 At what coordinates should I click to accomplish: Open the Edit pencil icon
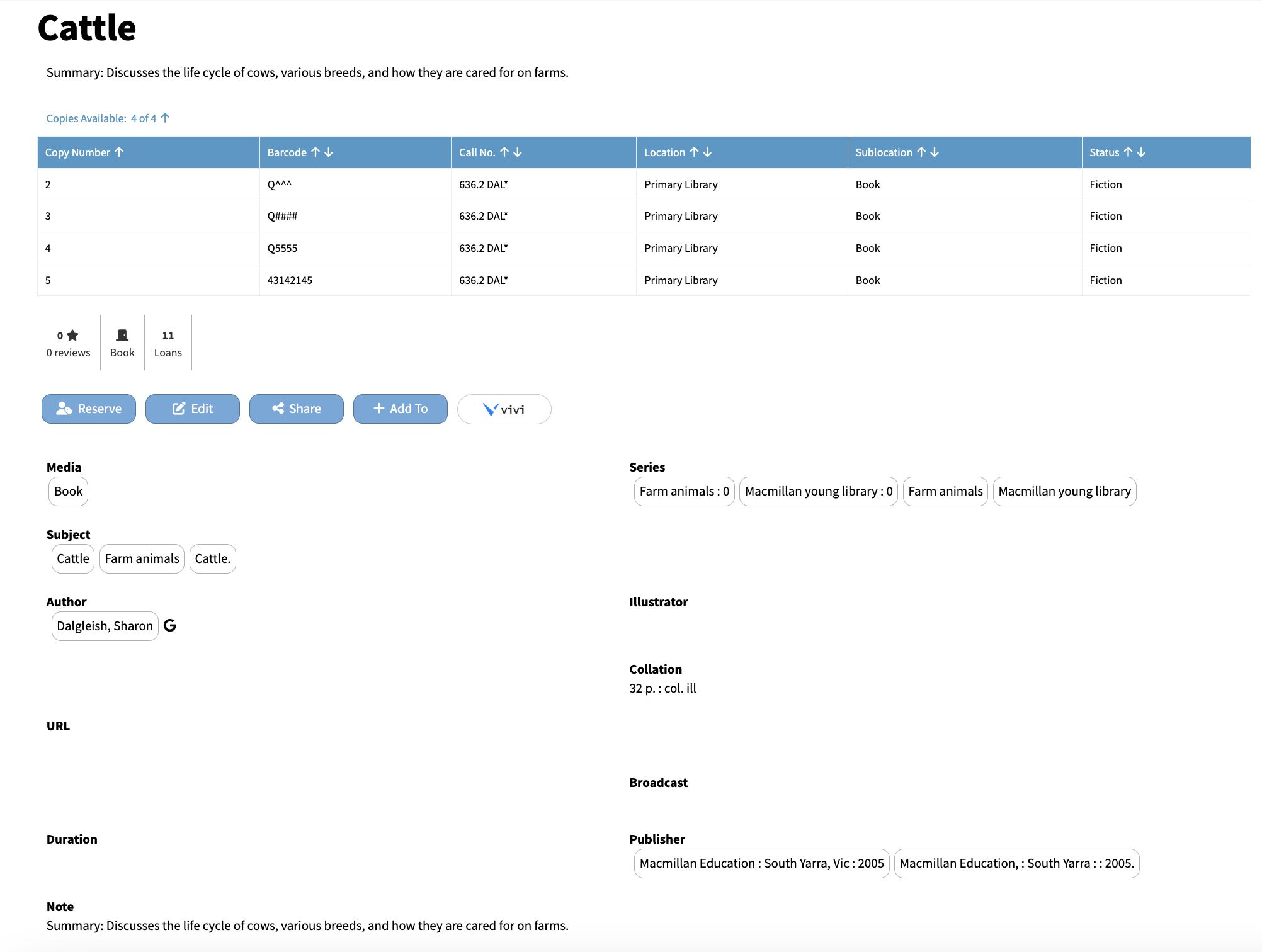point(179,409)
